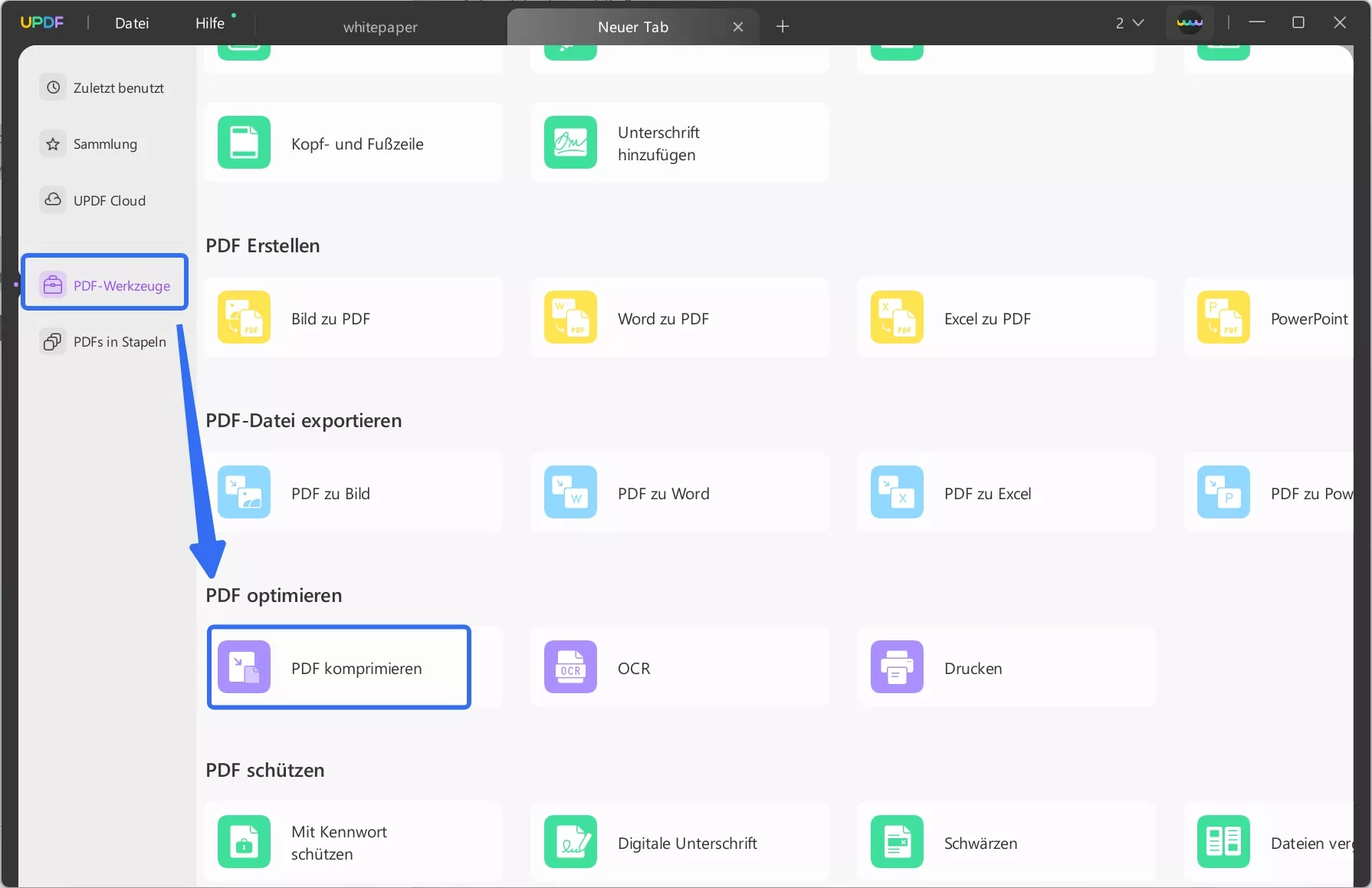This screenshot has height=888, width=1372.
Task: Open the OCR tool label
Action: (634, 668)
